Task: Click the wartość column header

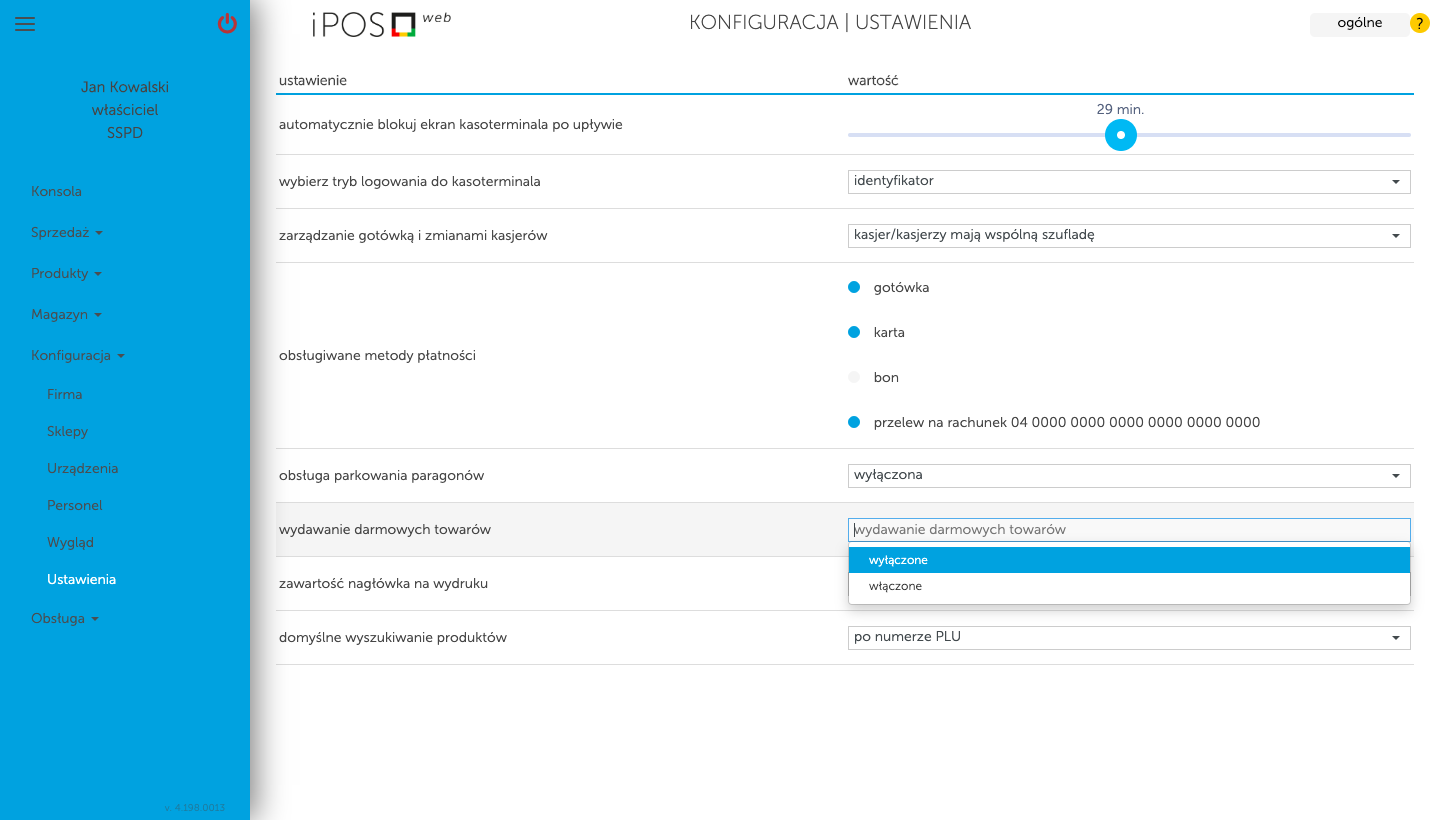Action: point(873,80)
